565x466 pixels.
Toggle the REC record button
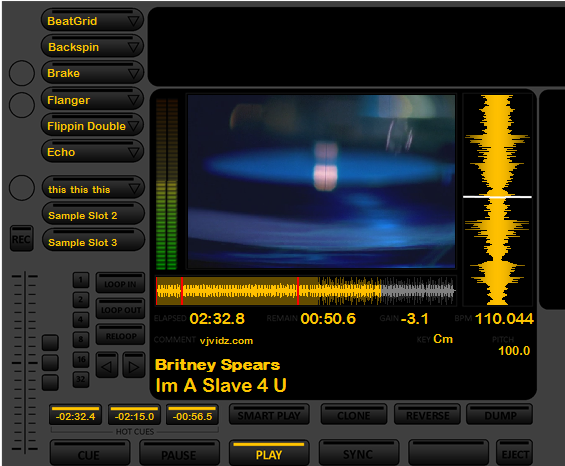[22, 238]
